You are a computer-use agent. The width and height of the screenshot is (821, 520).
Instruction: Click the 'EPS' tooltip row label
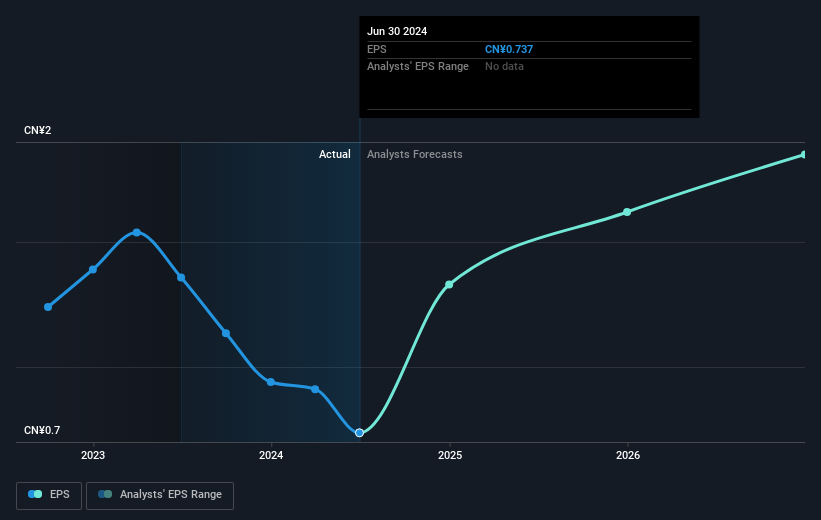tap(376, 49)
